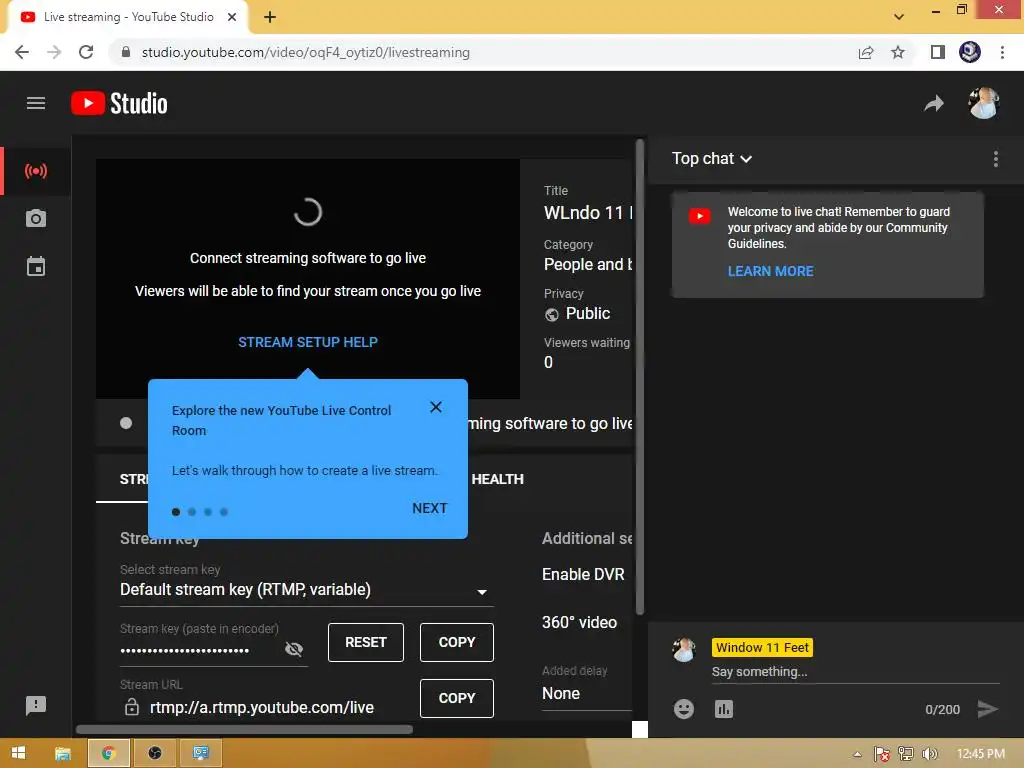Open the Webcam camera icon in sidebar
The width and height of the screenshot is (1024, 768).
(36, 219)
